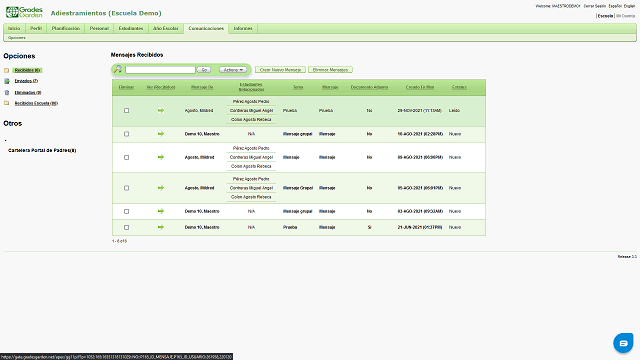Check the box for the 06-AGO-2021 message
The width and height of the screenshot is (640, 360).
point(127,158)
